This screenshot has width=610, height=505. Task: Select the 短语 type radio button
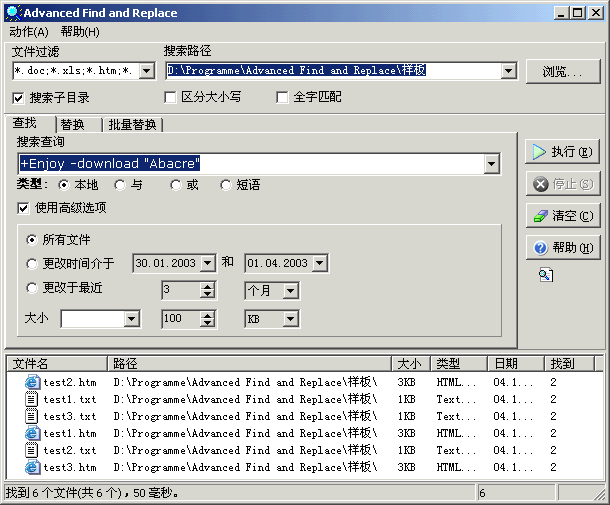226,185
